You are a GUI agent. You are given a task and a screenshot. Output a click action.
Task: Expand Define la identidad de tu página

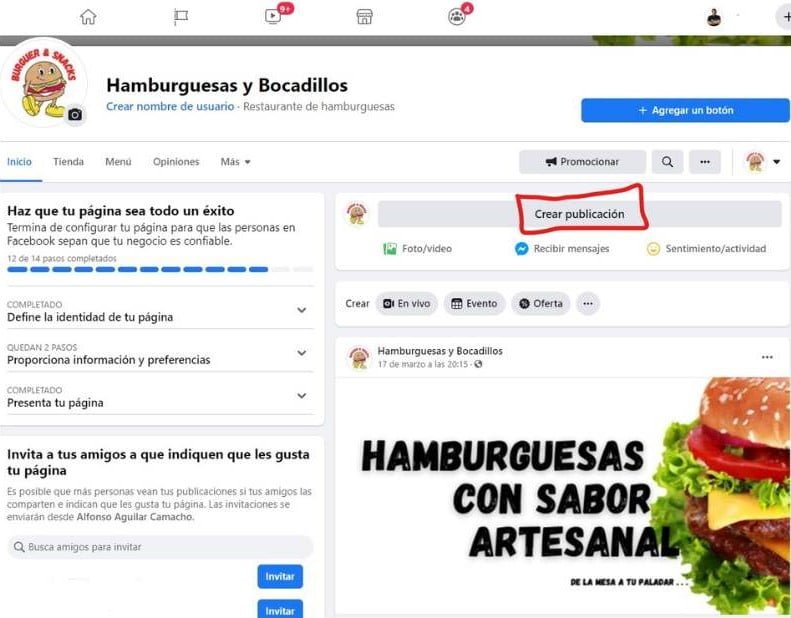[160, 311]
